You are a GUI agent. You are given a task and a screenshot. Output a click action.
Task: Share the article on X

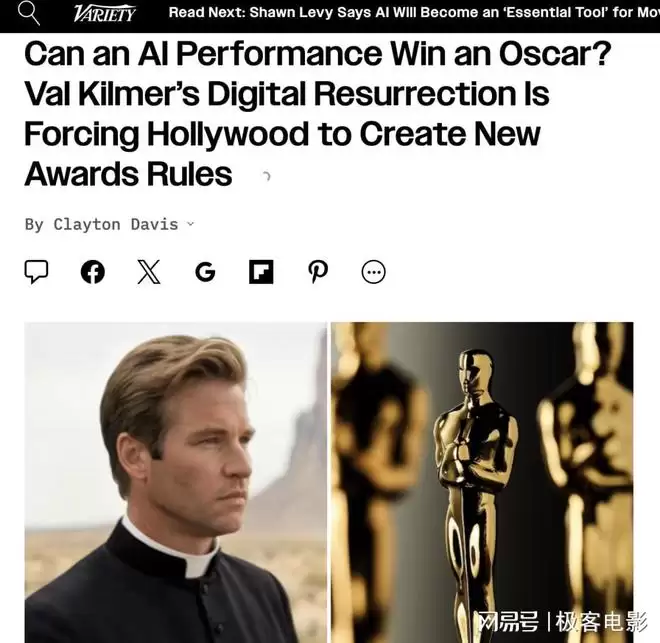(149, 272)
